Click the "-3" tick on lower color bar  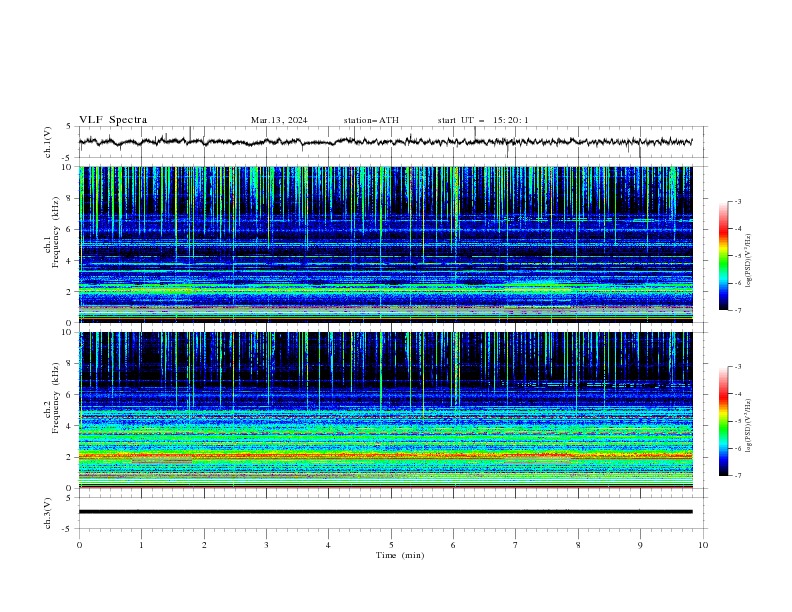coord(738,367)
